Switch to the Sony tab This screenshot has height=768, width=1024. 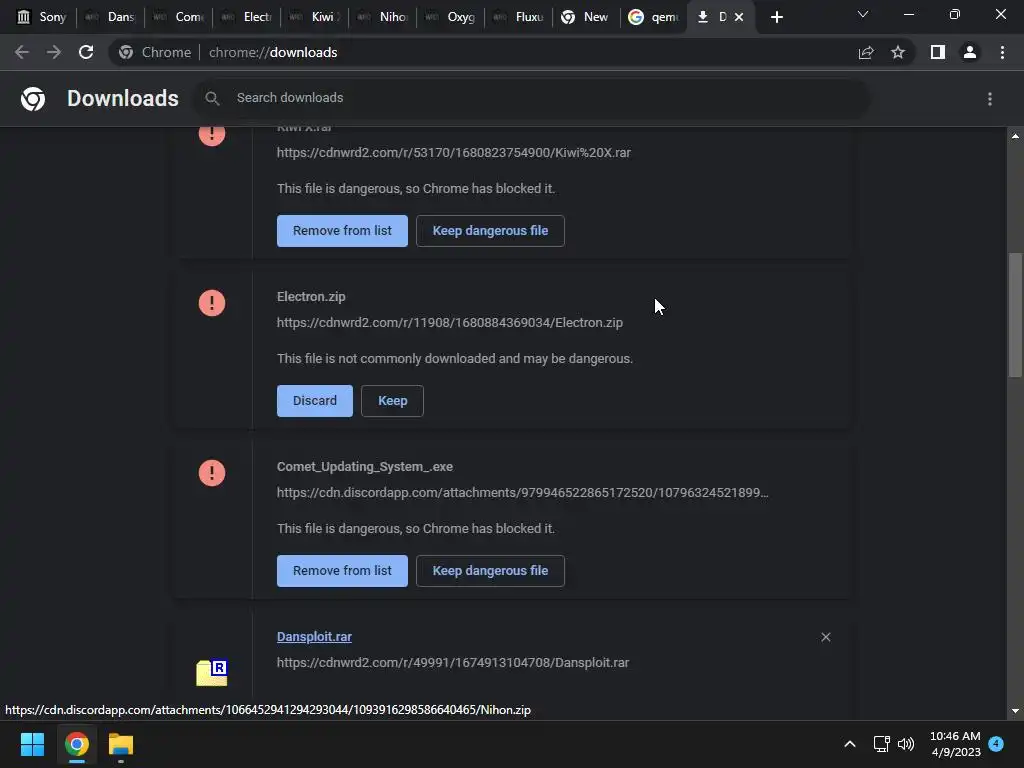41,17
